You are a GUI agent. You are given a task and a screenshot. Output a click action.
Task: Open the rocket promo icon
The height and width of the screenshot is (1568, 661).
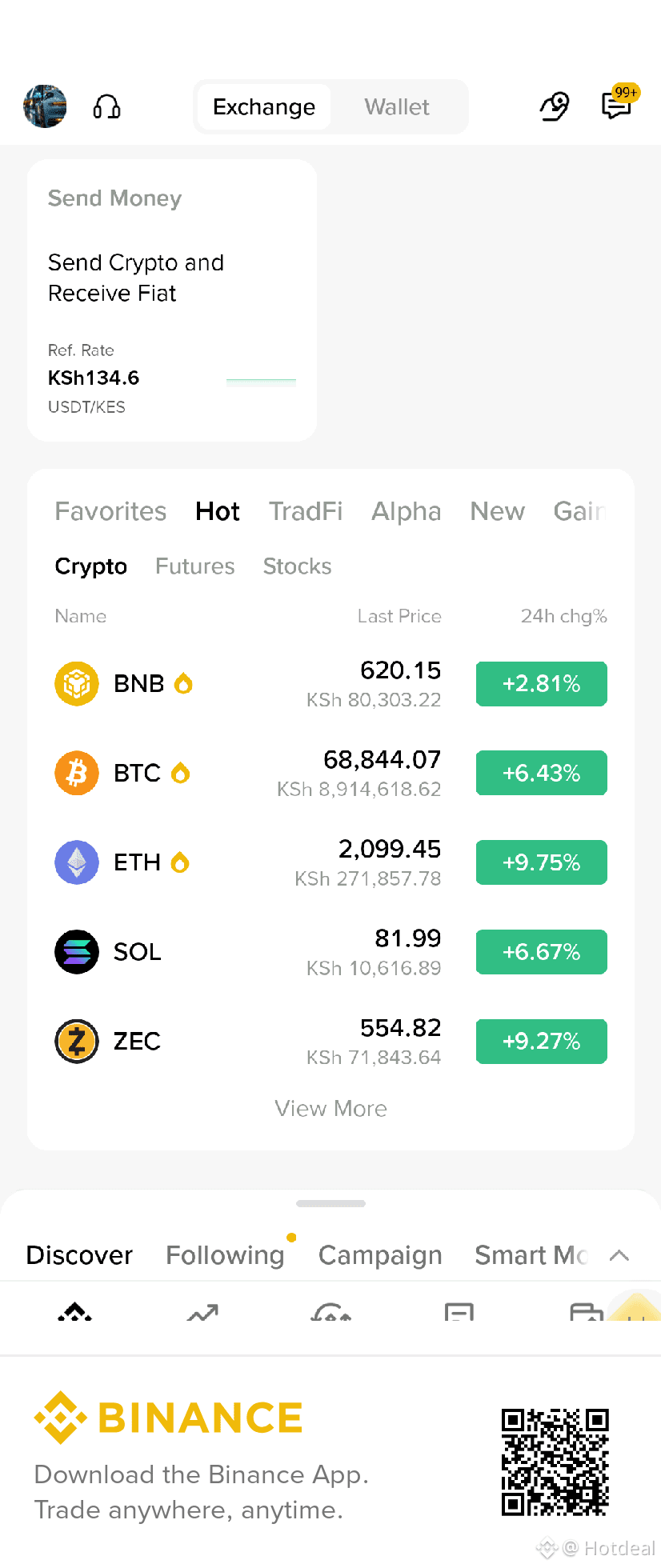tap(554, 106)
